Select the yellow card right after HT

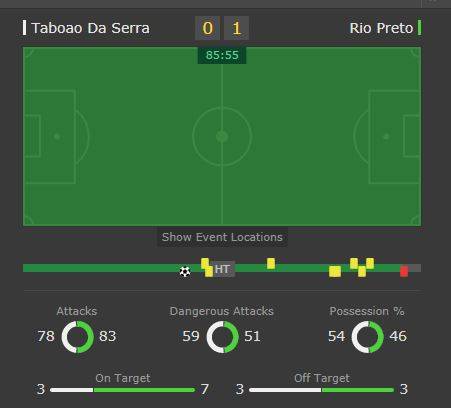(271, 263)
